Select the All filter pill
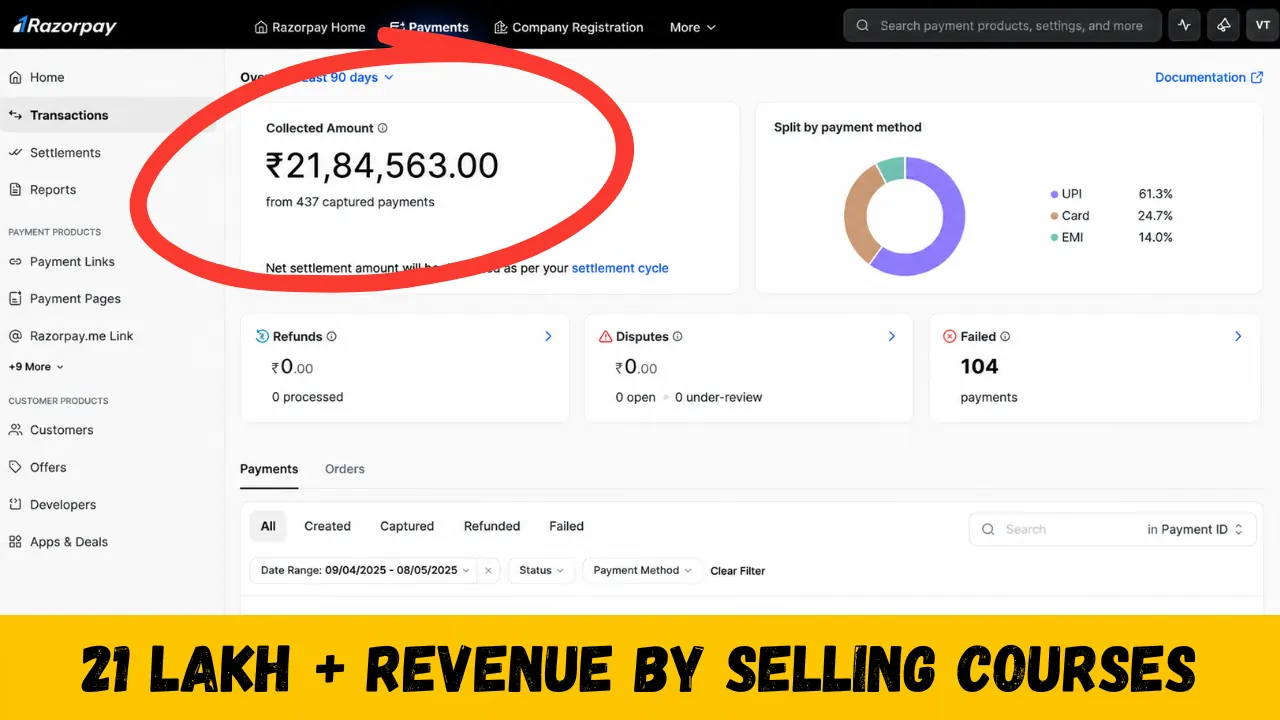 (x=268, y=526)
